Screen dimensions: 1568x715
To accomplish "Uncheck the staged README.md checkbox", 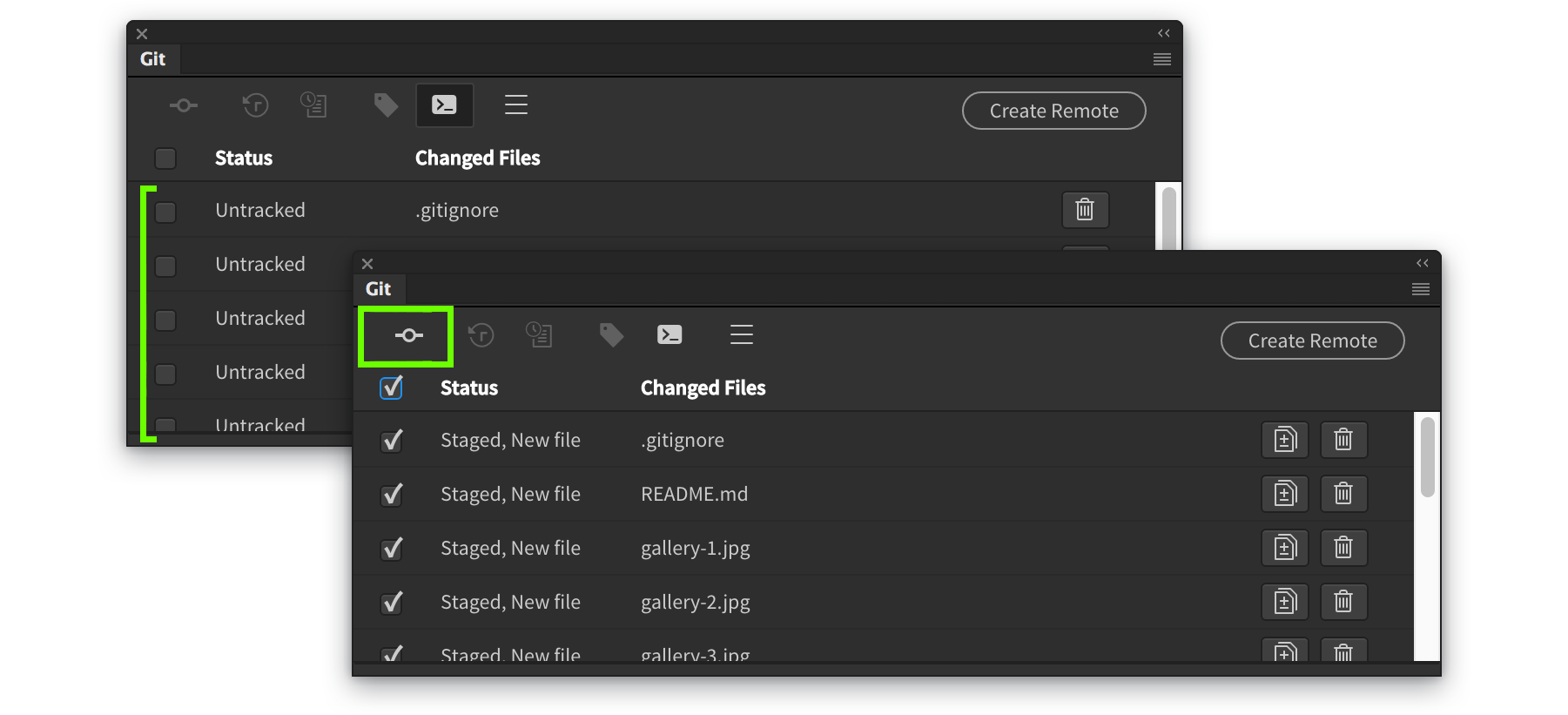I will pos(391,494).
